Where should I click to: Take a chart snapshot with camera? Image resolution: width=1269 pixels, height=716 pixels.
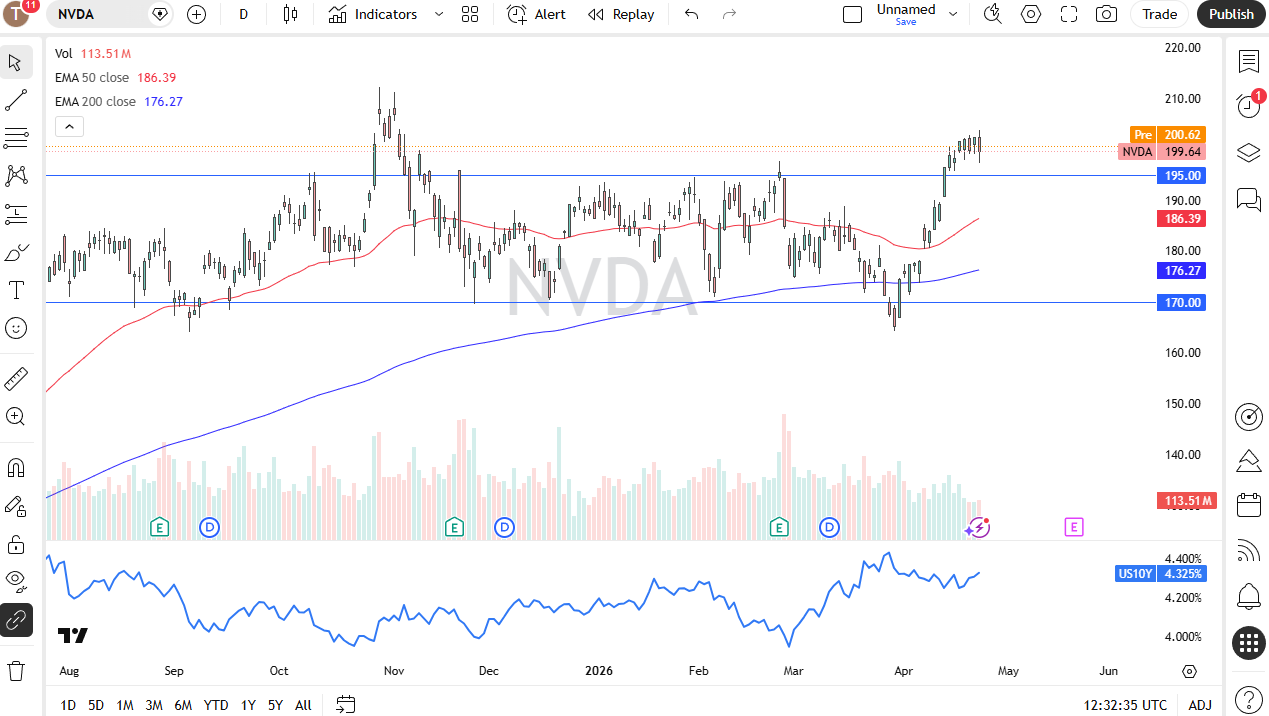coord(1106,14)
